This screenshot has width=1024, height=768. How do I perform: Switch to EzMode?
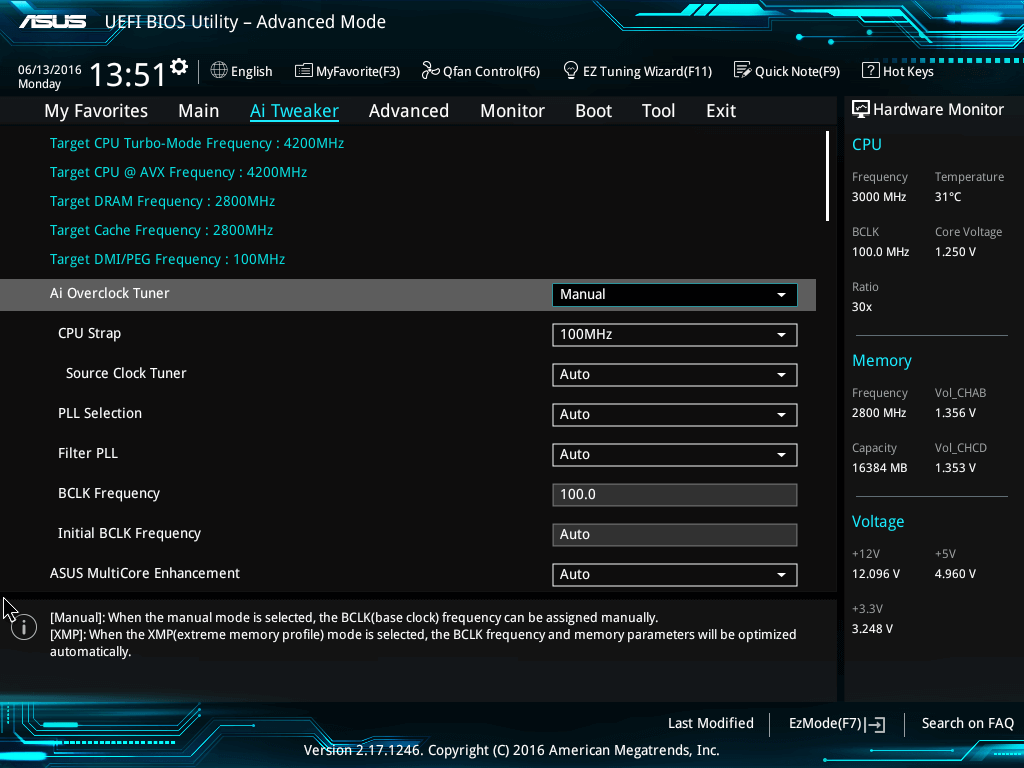[836, 723]
